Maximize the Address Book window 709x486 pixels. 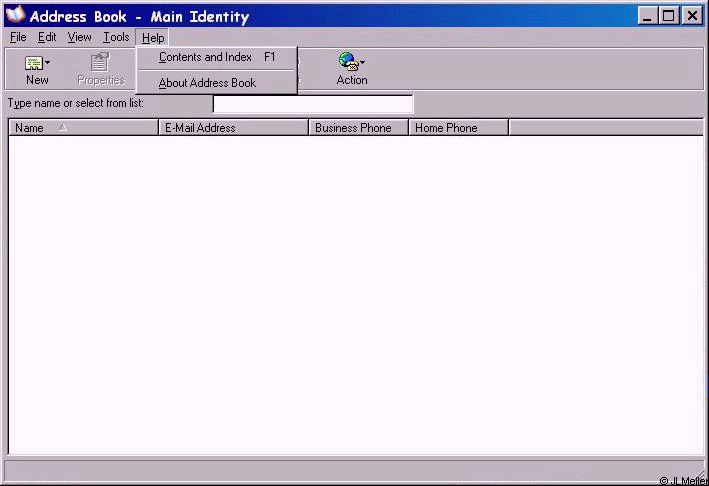point(669,16)
